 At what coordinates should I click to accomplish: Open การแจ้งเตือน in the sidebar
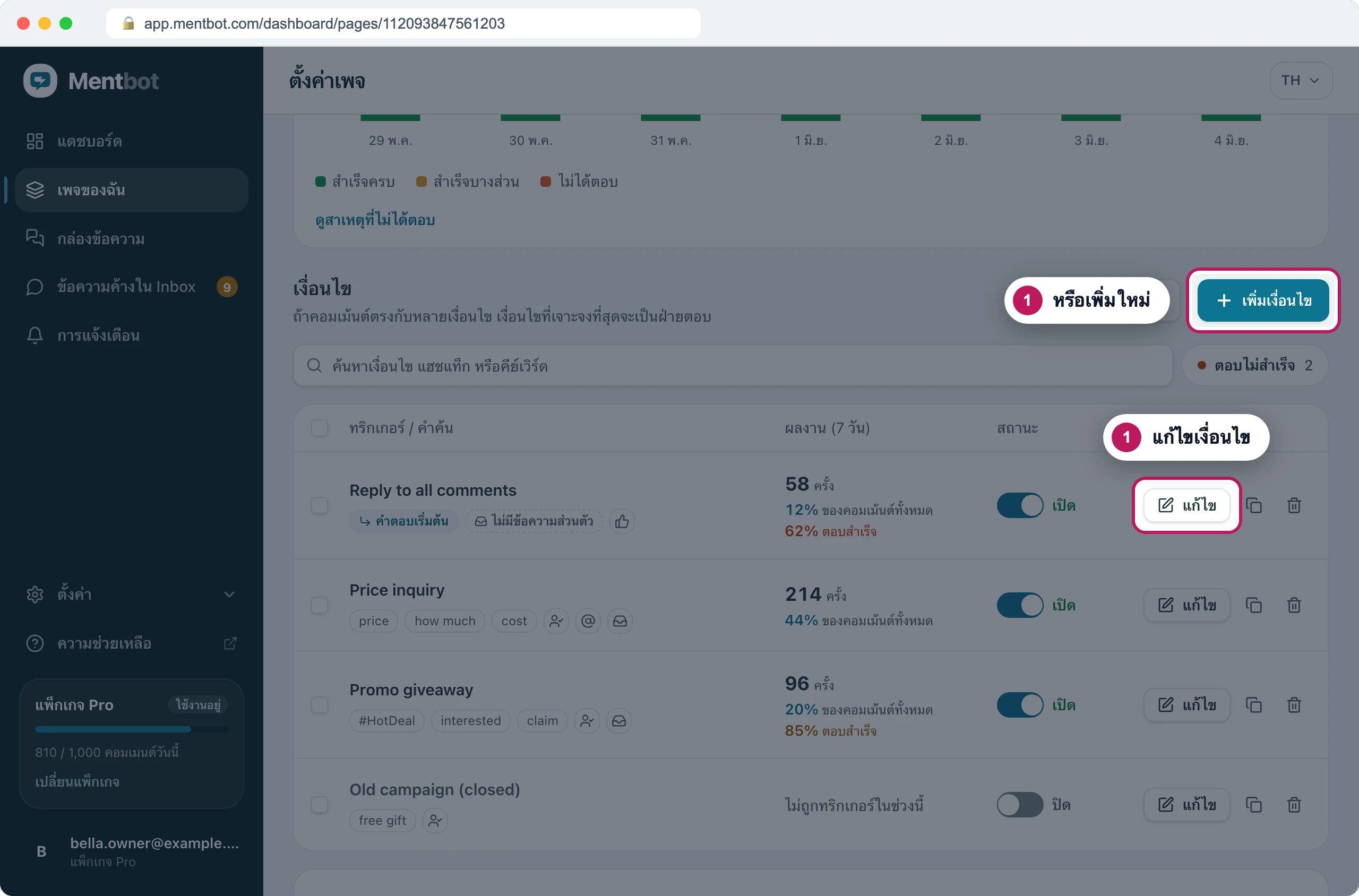(x=132, y=335)
